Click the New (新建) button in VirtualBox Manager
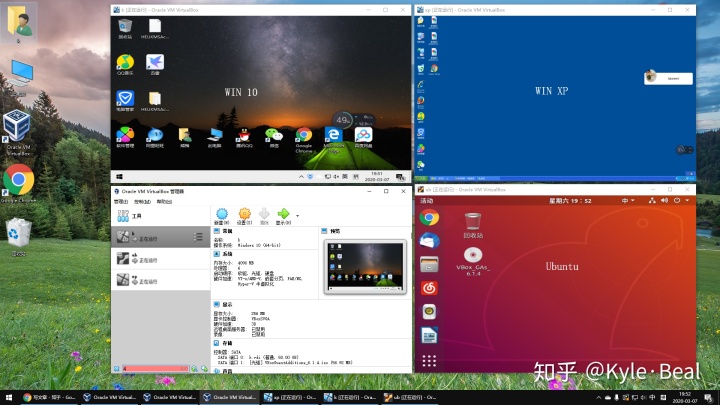 [x=222, y=216]
